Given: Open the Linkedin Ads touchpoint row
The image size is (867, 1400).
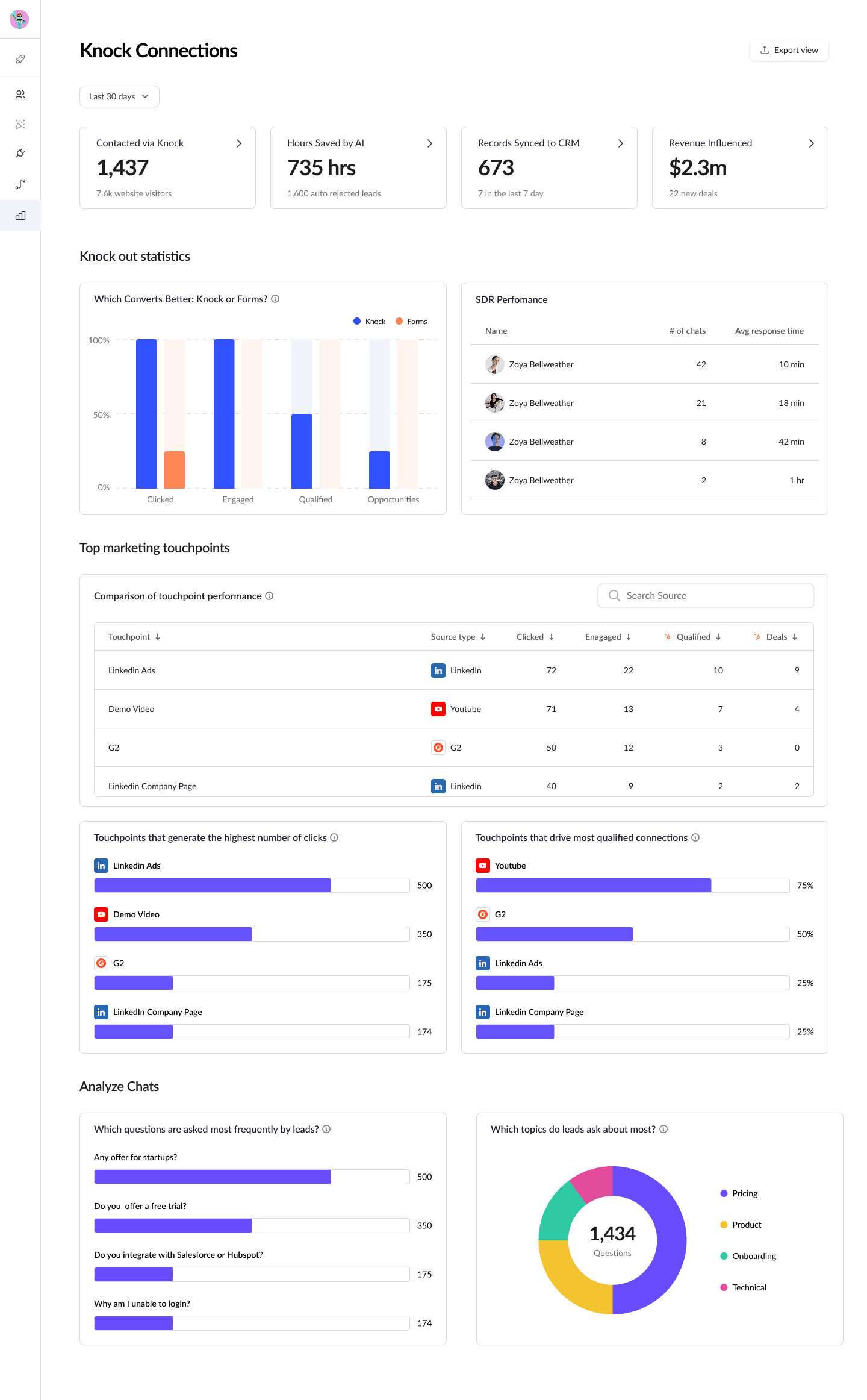Looking at the screenshot, I should point(132,670).
